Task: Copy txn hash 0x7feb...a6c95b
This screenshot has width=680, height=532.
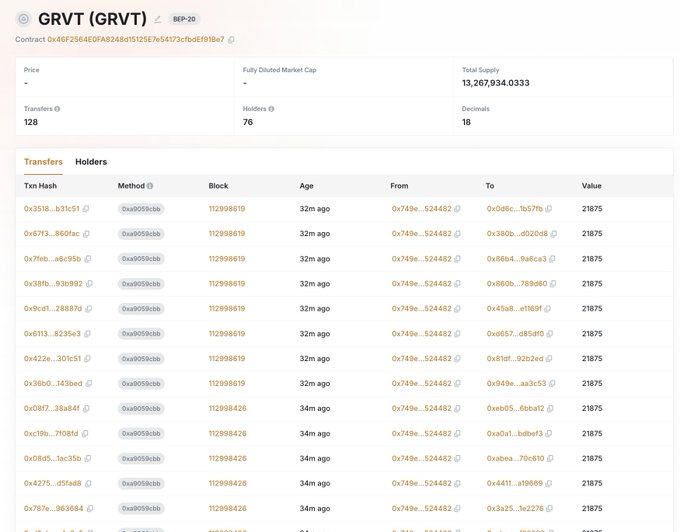Action: click(88, 259)
